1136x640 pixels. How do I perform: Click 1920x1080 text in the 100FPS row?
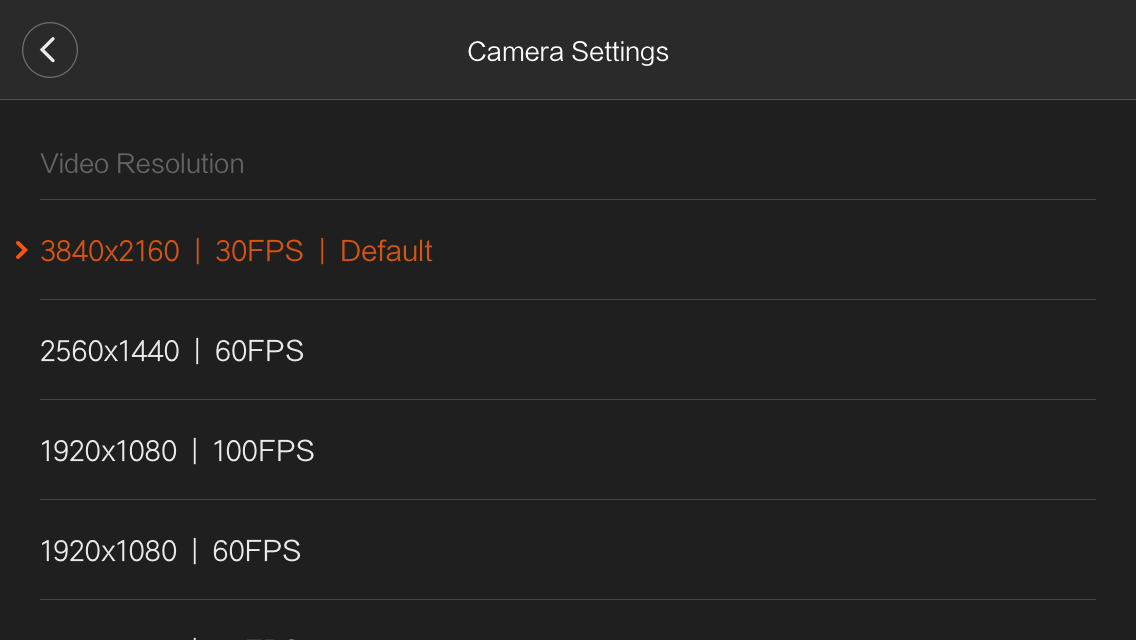click(x=109, y=451)
